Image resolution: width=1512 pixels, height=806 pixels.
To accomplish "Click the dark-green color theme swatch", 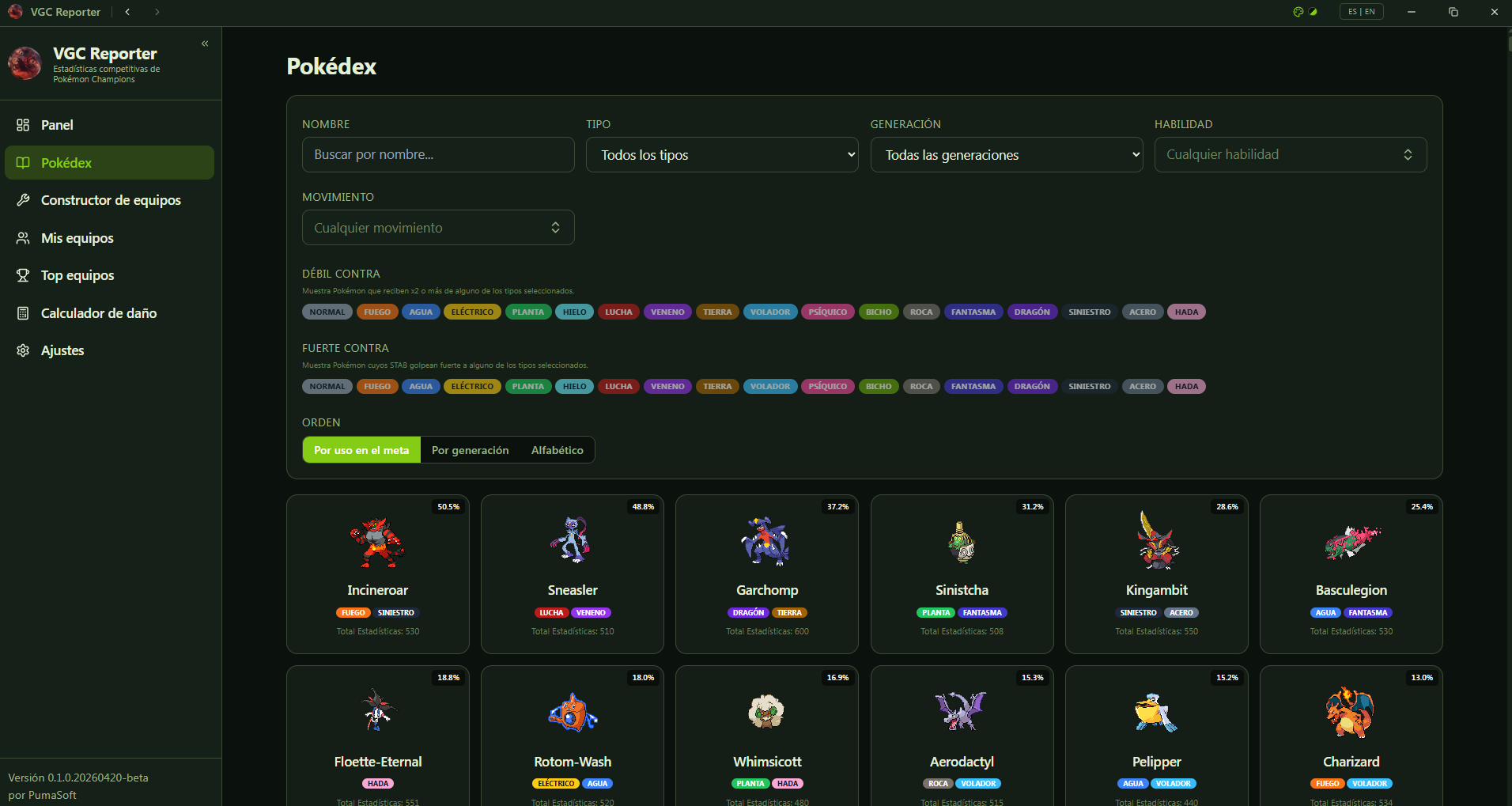I will click(1314, 12).
